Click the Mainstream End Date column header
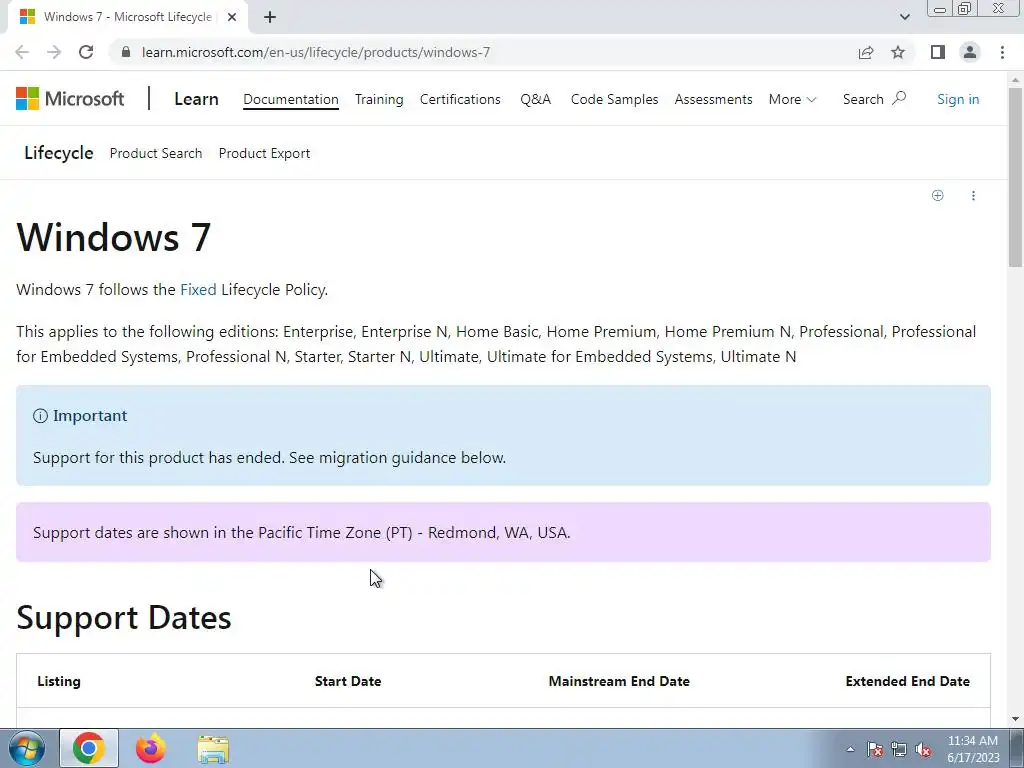The image size is (1024, 768). (619, 681)
